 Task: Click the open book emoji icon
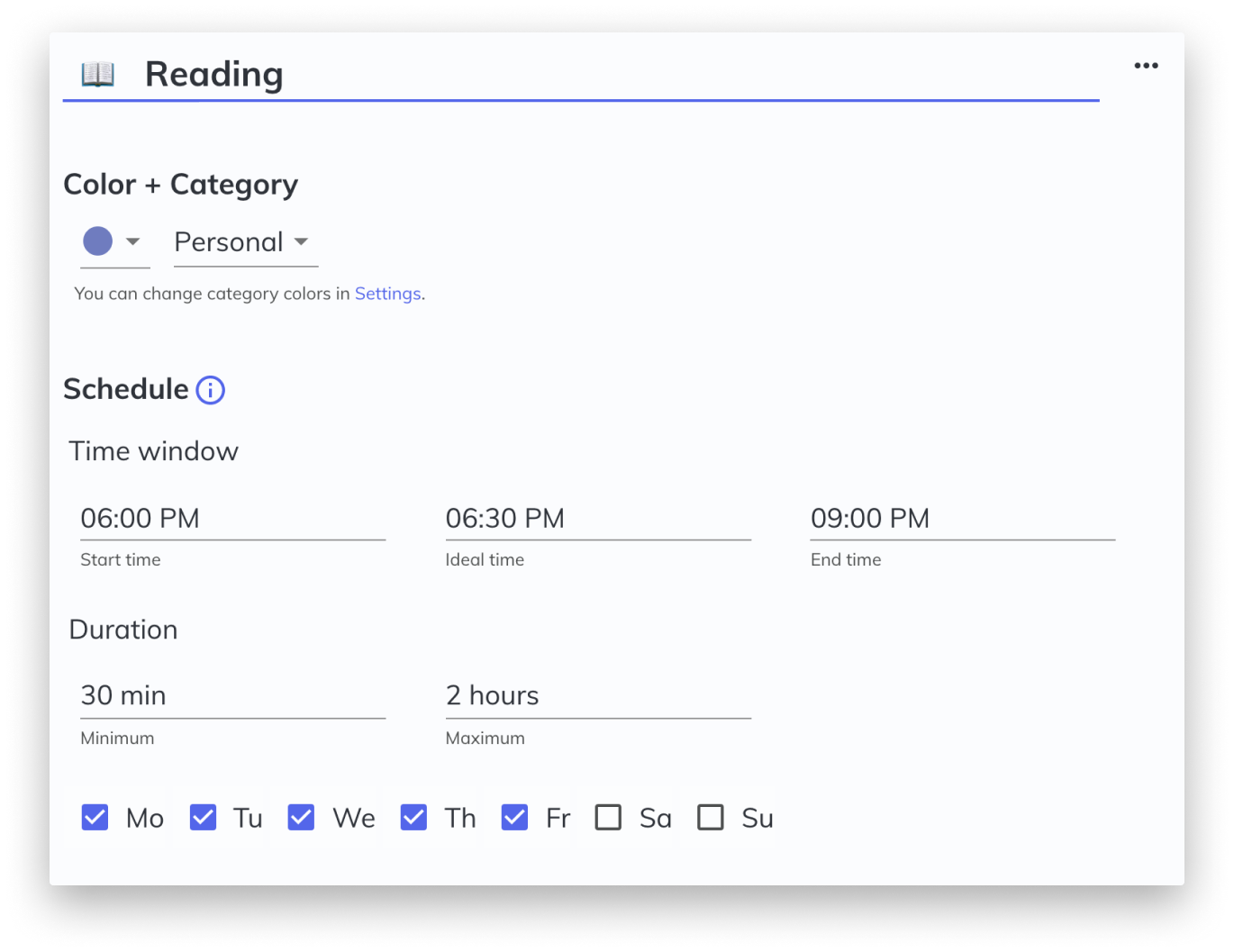pyautogui.click(x=98, y=74)
